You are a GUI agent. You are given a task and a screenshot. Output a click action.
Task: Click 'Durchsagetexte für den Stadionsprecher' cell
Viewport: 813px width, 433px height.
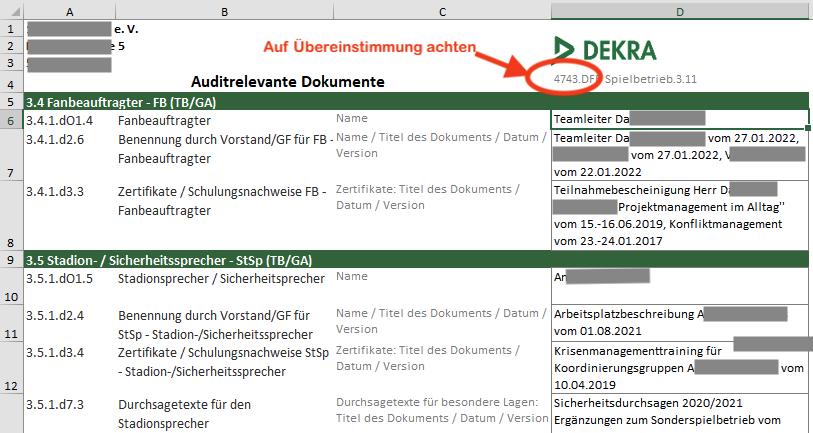coord(222,414)
